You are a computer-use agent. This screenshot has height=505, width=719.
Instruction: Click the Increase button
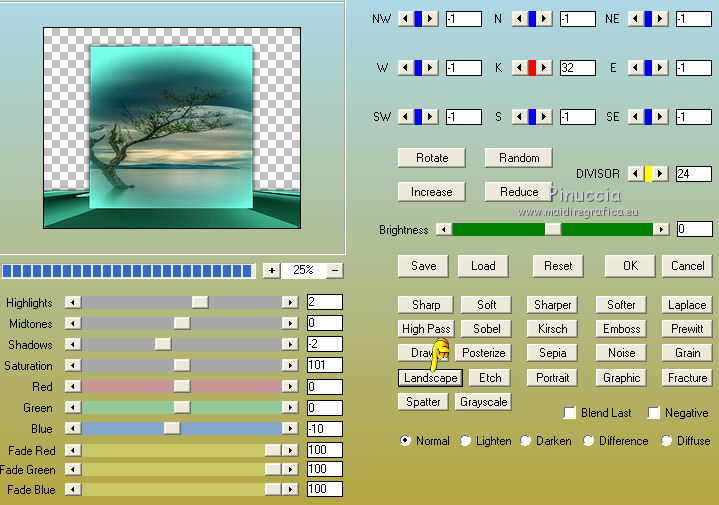pos(432,192)
